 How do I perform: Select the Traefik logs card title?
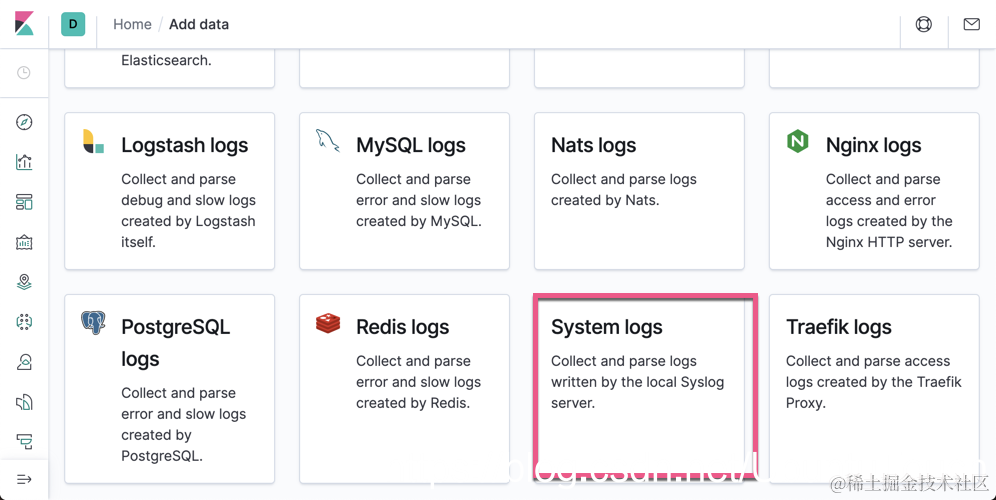[x=838, y=327]
